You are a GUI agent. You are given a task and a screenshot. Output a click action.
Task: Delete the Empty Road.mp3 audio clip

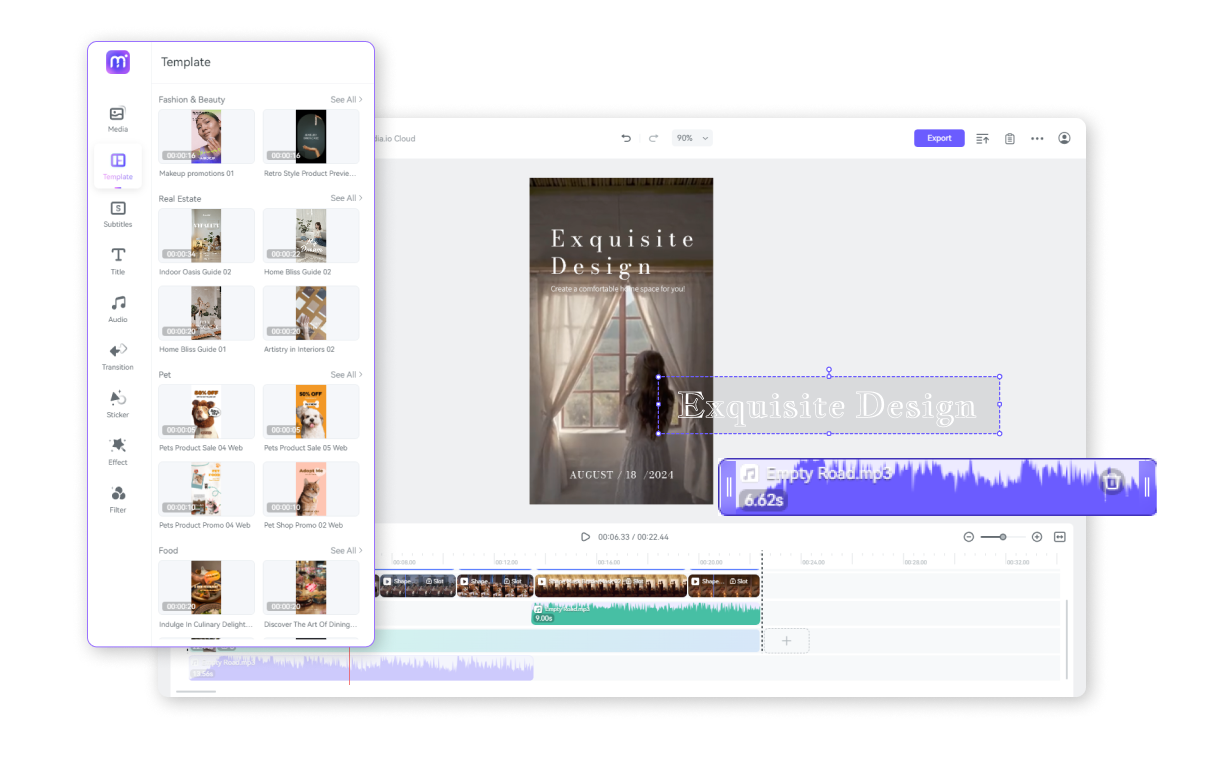(x=1112, y=483)
